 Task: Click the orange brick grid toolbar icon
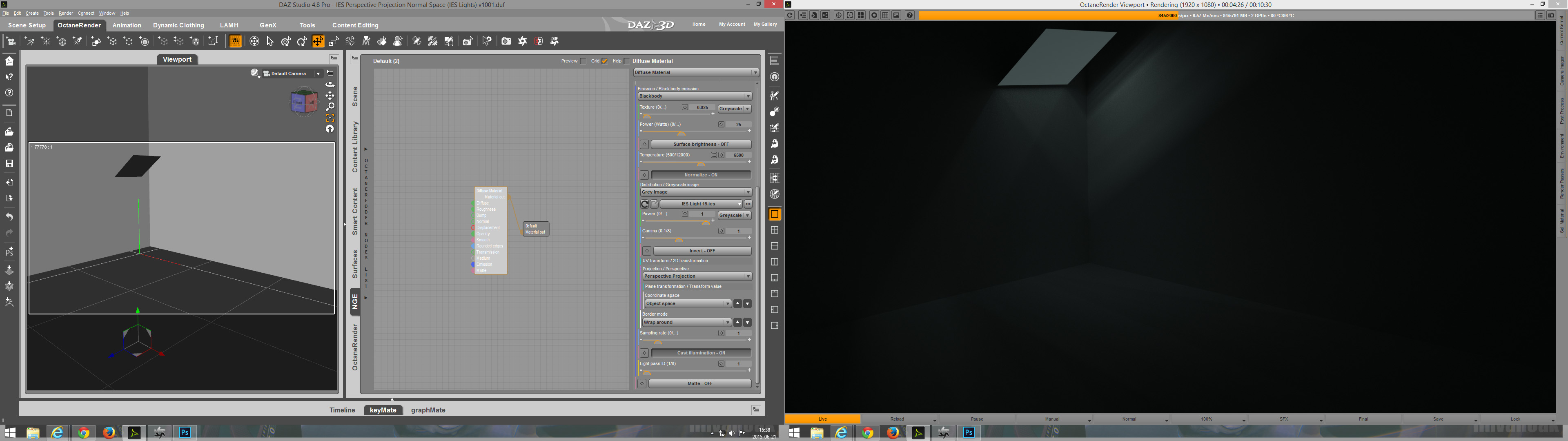pos(236,41)
